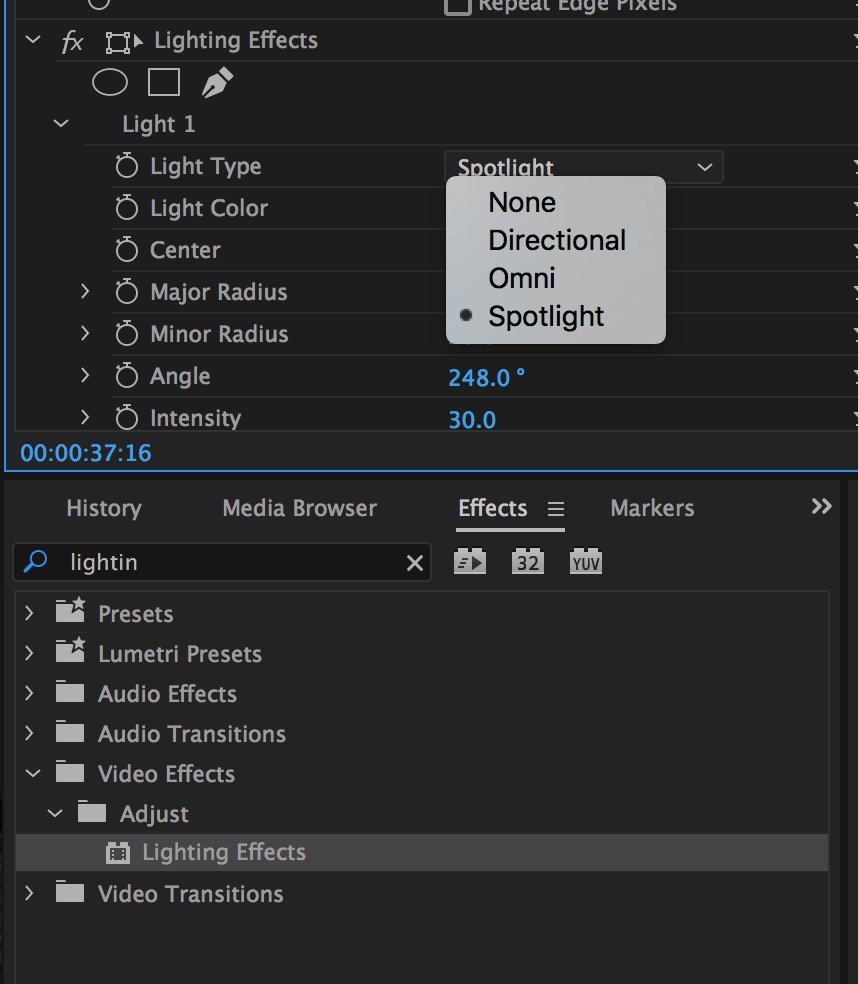Select the pen mask tool
The height and width of the screenshot is (984, 858).
[217, 82]
